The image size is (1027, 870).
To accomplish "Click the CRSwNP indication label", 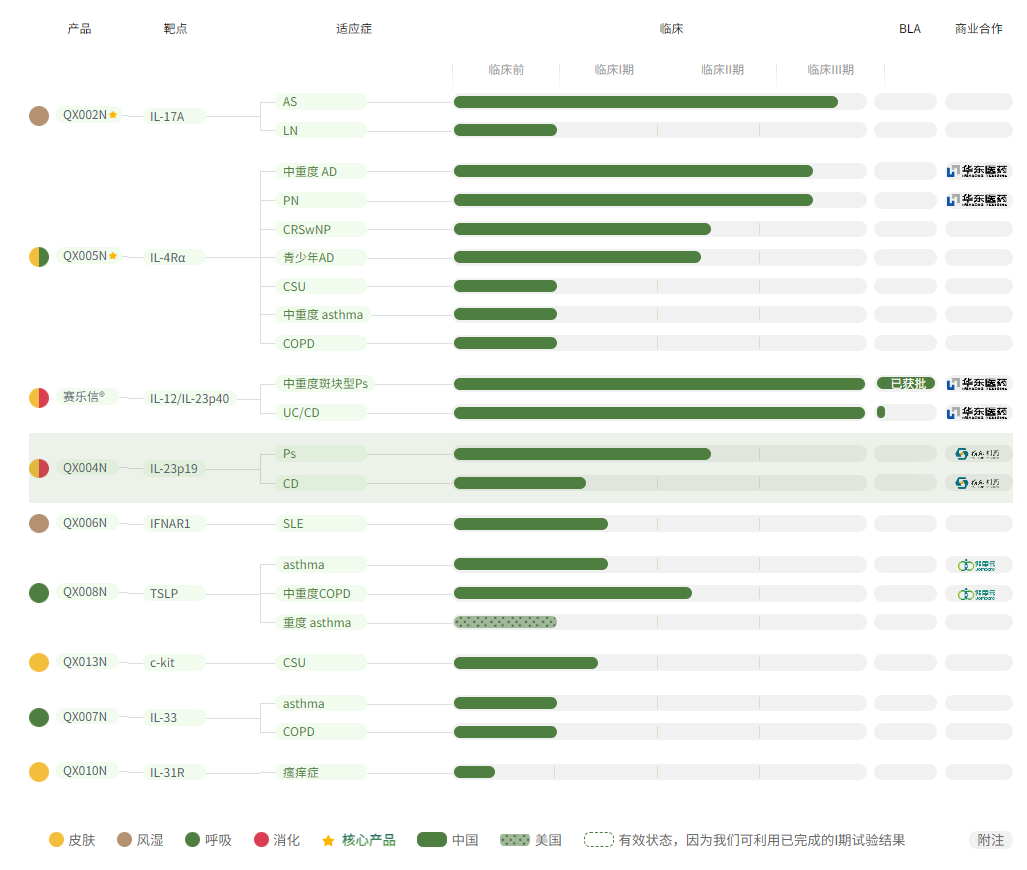I will coord(320,229).
